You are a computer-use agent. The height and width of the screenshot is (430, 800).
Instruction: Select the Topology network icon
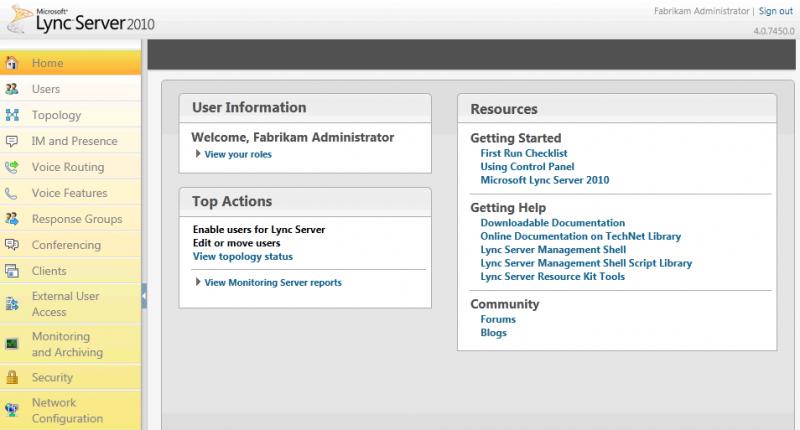point(12,115)
